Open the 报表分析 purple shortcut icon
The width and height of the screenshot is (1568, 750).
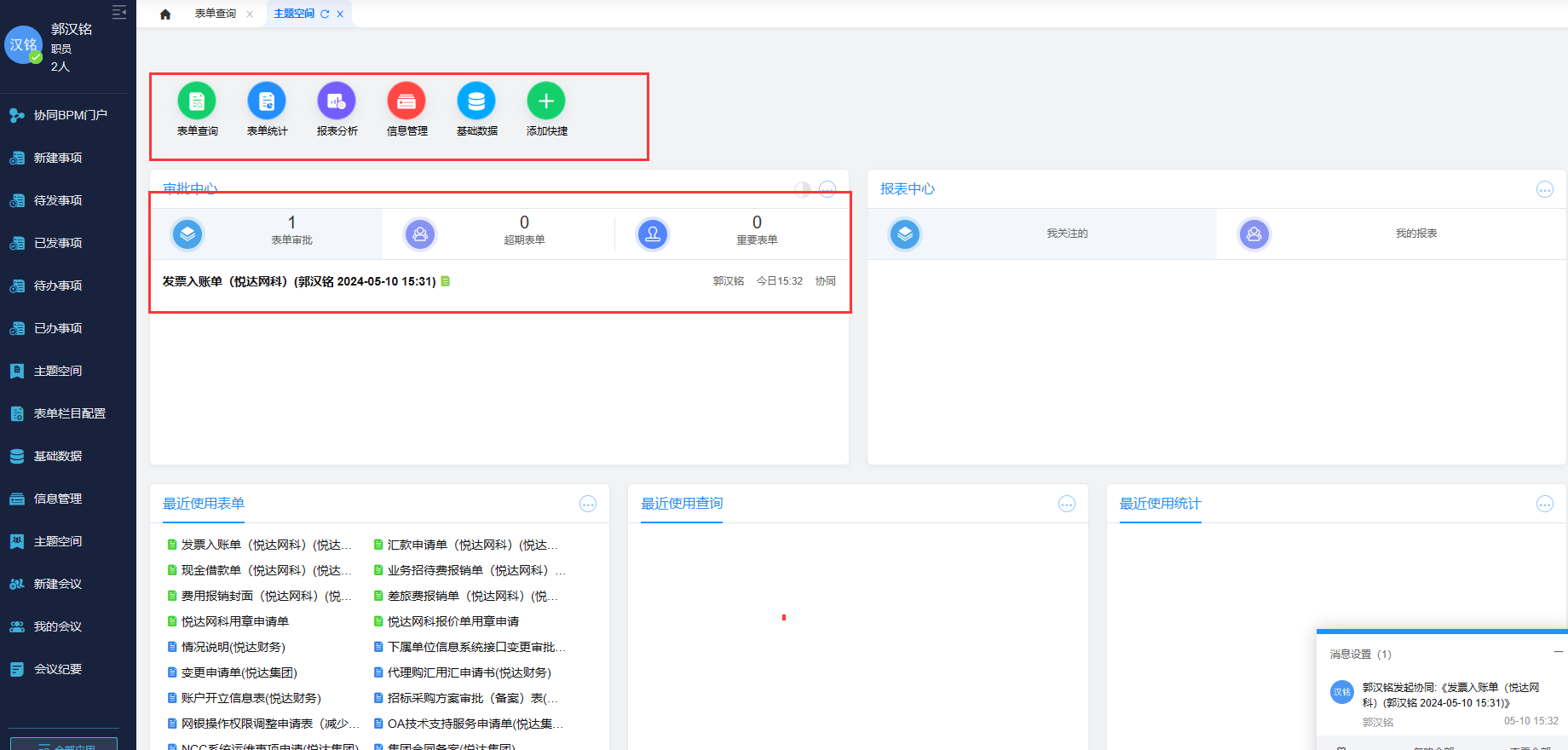[x=337, y=101]
